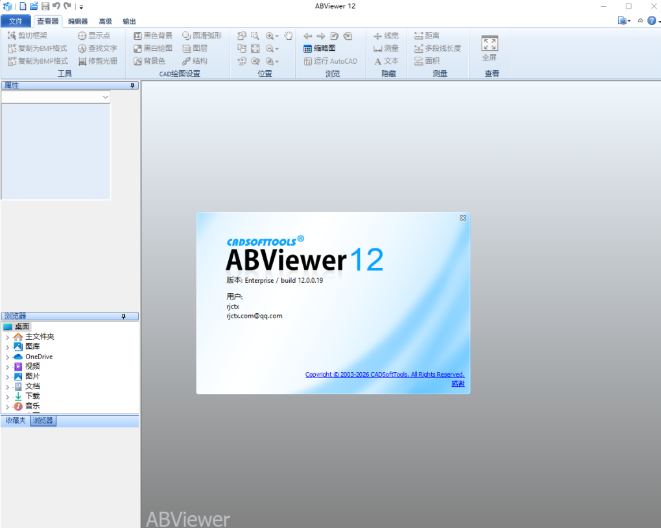
Task: Click the 结构 structure icon
Action: click(x=195, y=61)
